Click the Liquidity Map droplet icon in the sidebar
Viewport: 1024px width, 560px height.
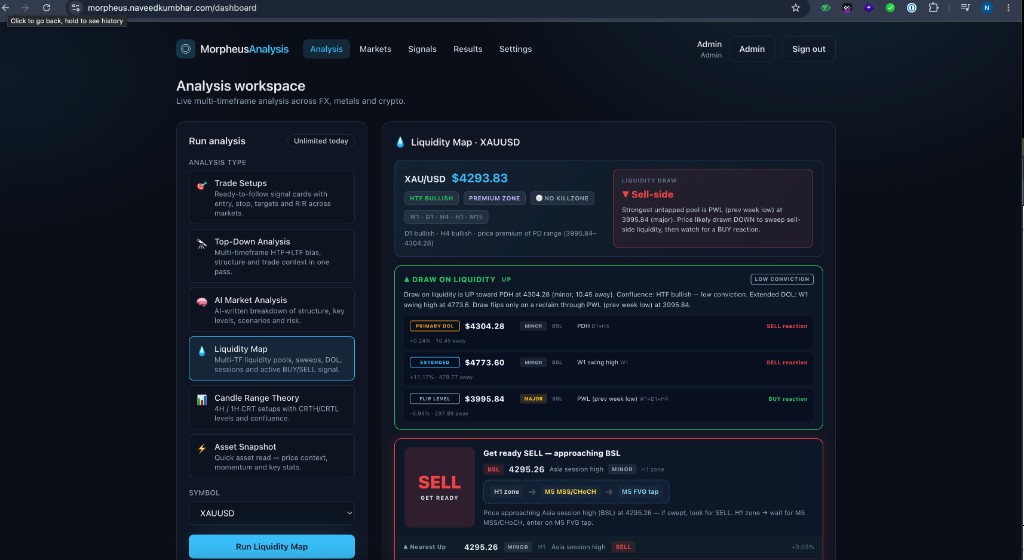[x=202, y=351]
